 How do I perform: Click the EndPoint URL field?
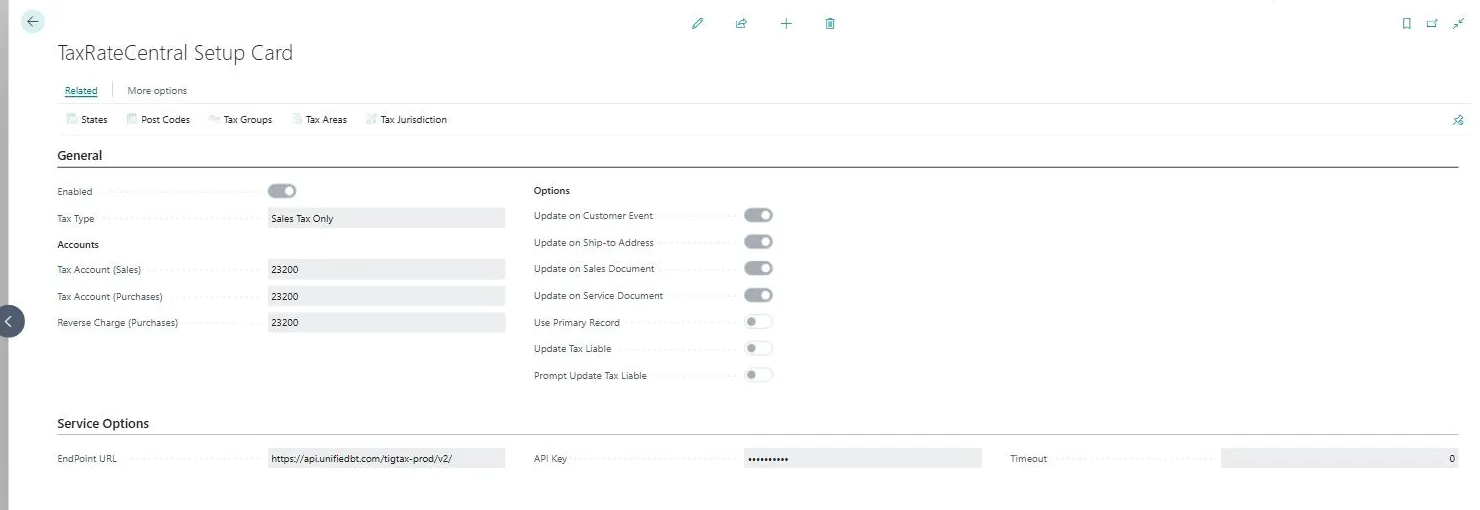coord(386,458)
